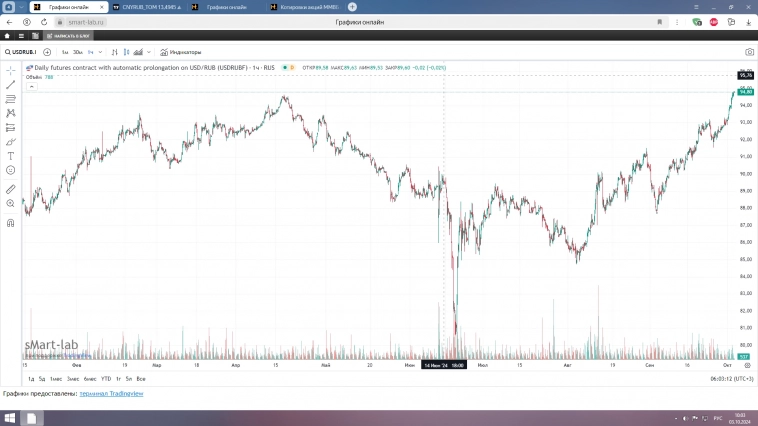758x426 pixels.
Task: Expand the time interval dropdown
Action: pyautogui.click(x=101, y=52)
